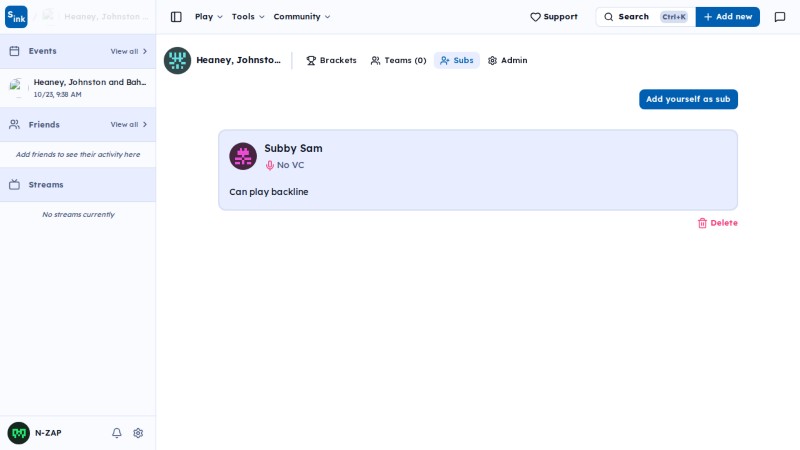Toggle the sidebar panel icon
The image size is (800, 450).
[176, 17]
